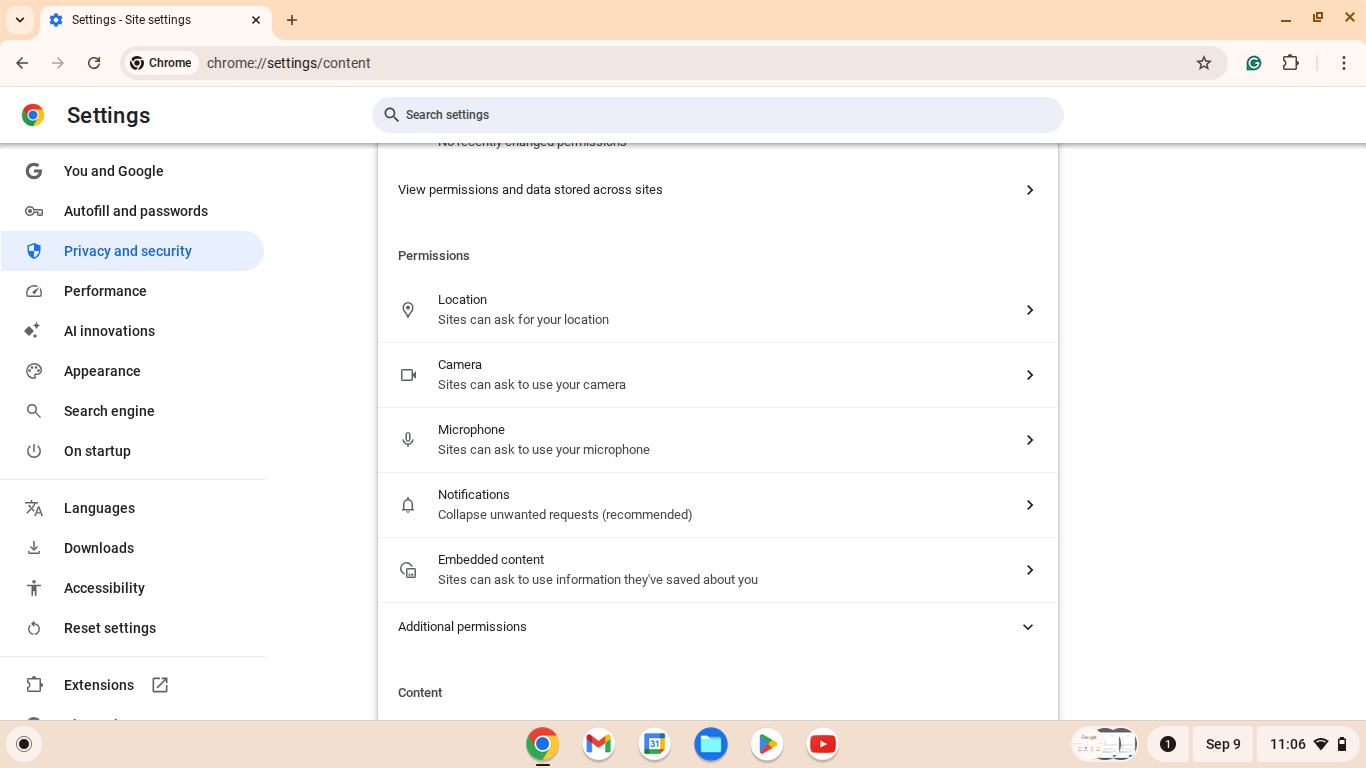Screen dimensions: 1366x768
Task: Open Reset settings from the sidebar
Action: coord(110,628)
